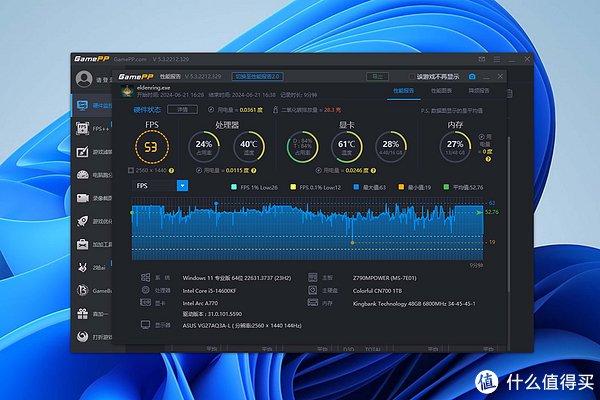Click the Intel Core i5-14600KF text
Image resolution: width=600 pixels, height=400 pixels.
(x=209, y=291)
